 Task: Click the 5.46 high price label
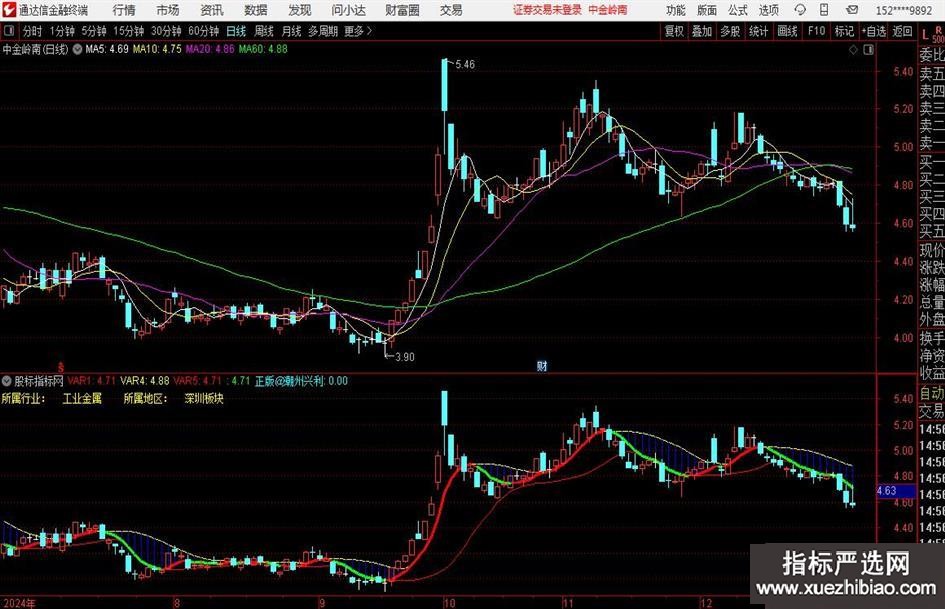point(465,65)
